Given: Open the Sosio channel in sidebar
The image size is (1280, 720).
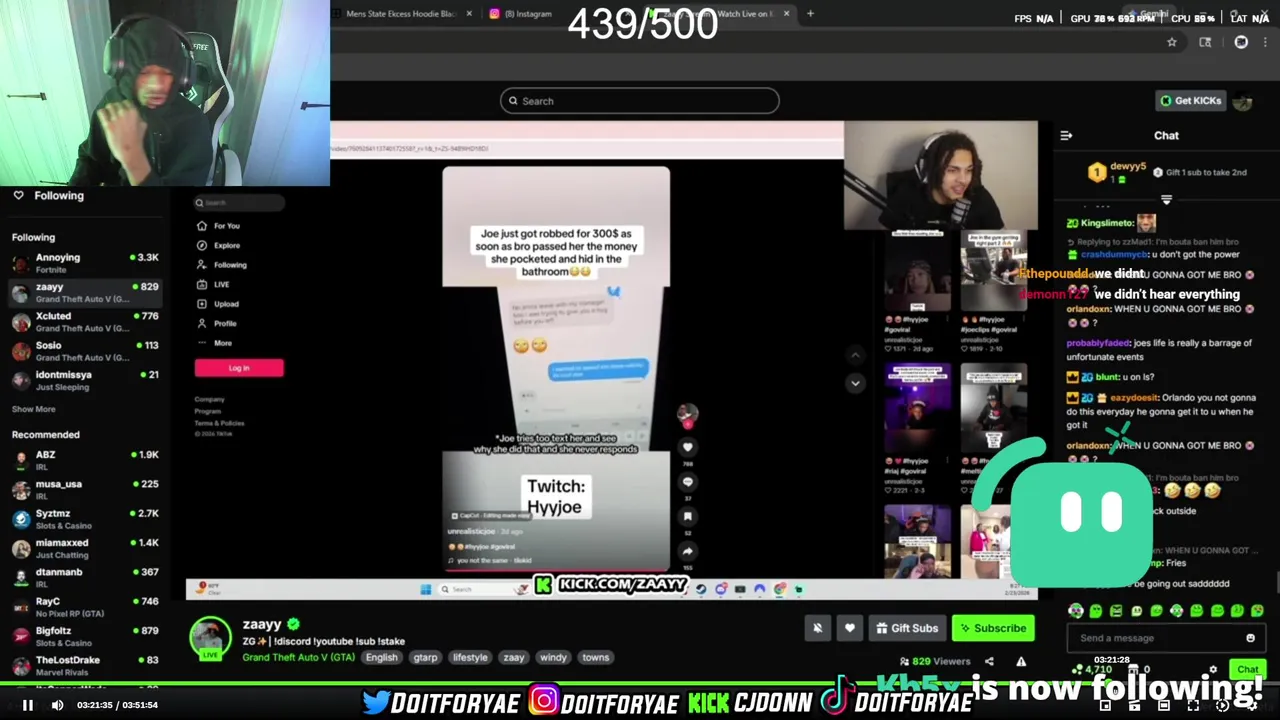Looking at the screenshot, I should pyautogui.click(x=86, y=351).
